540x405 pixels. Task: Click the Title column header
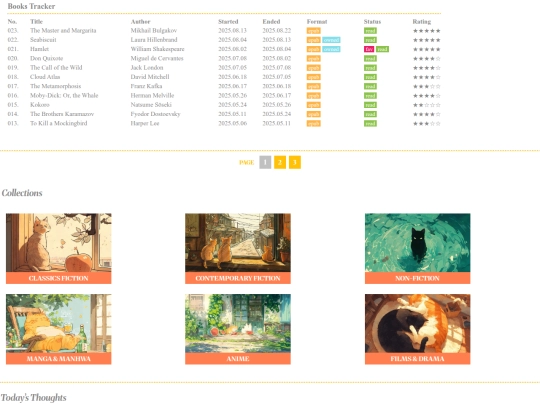[x=36, y=21]
